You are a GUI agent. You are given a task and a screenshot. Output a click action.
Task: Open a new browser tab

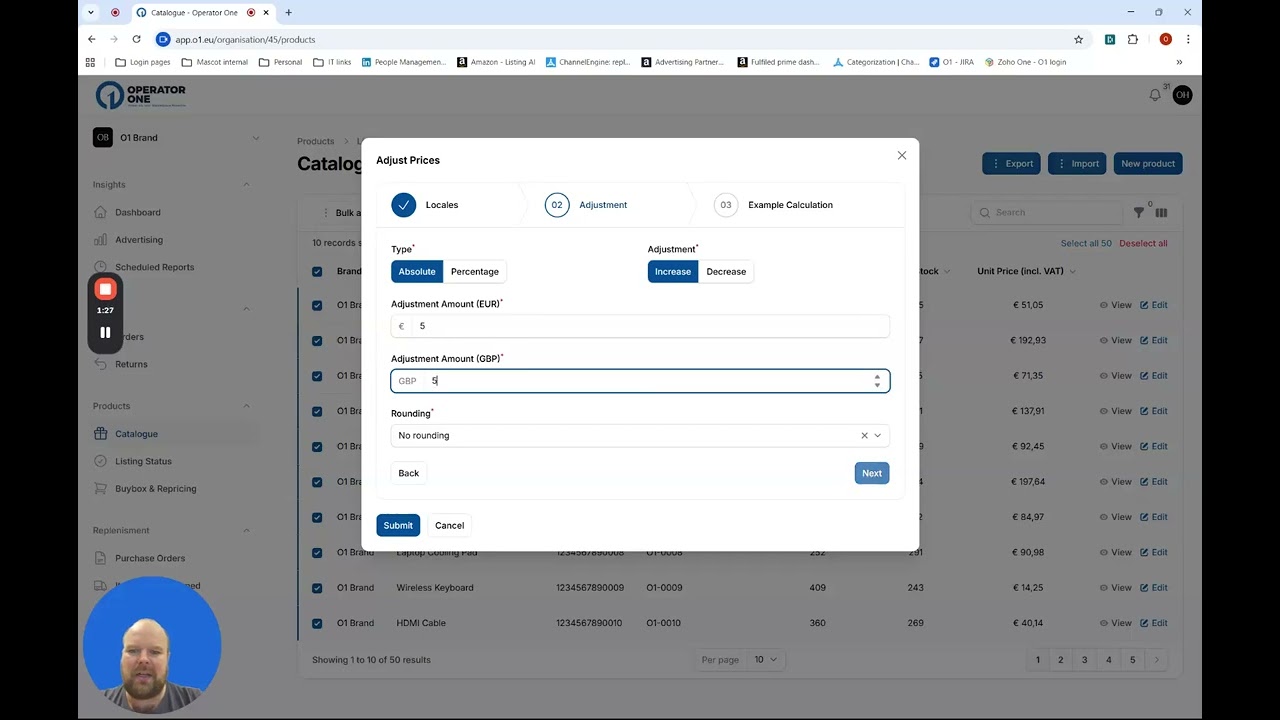[x=289, y=13]
